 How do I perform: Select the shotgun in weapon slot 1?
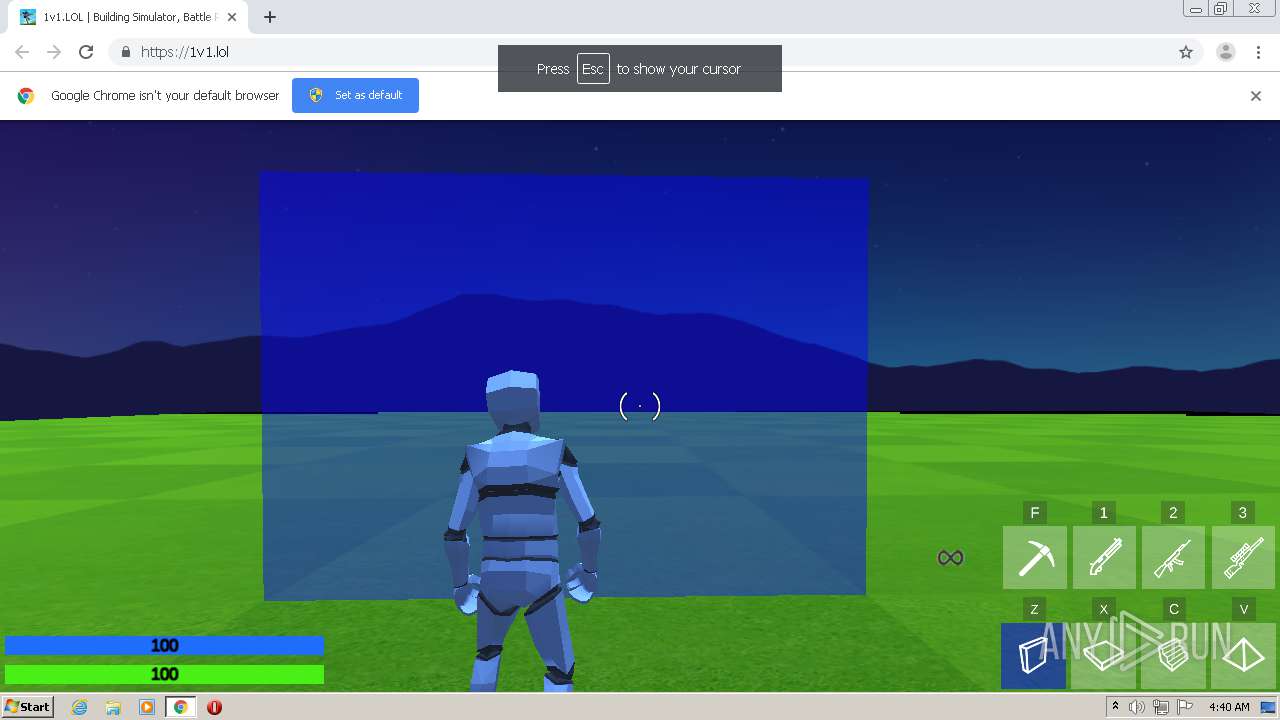point(1104,558)
